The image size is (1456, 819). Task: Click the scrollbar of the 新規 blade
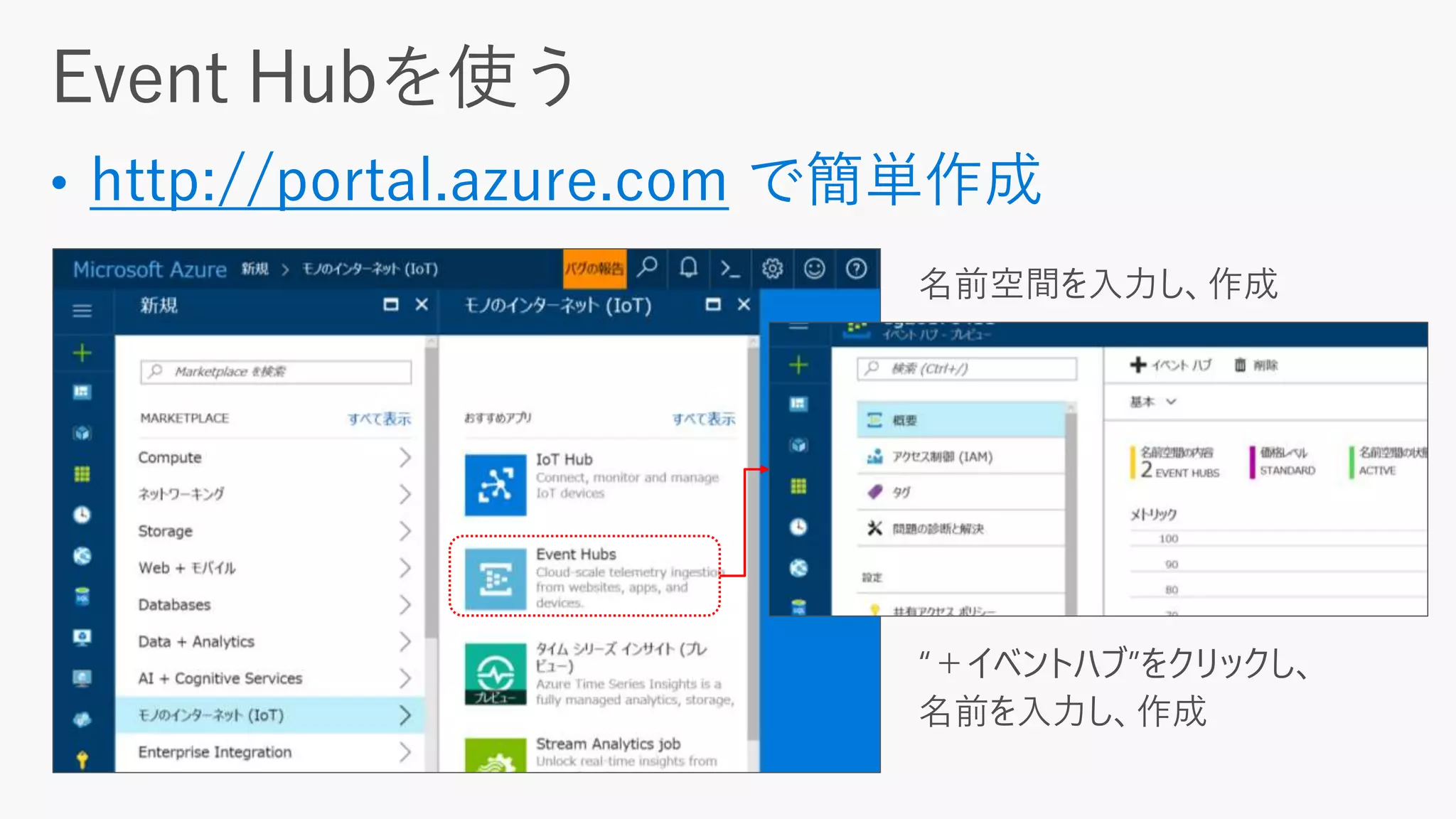click(x=431, y=491)
